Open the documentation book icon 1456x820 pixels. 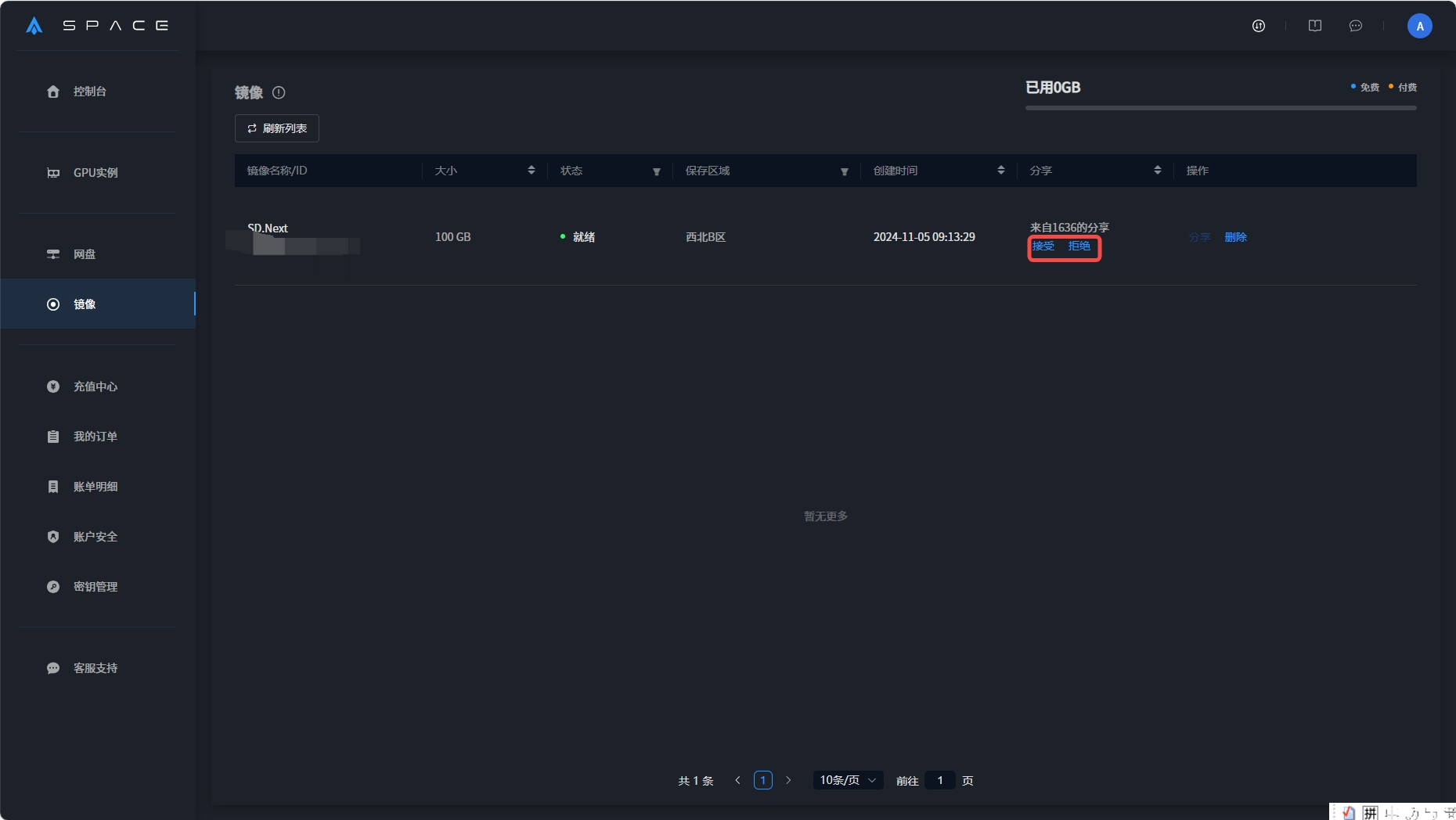coord(1315,26)
